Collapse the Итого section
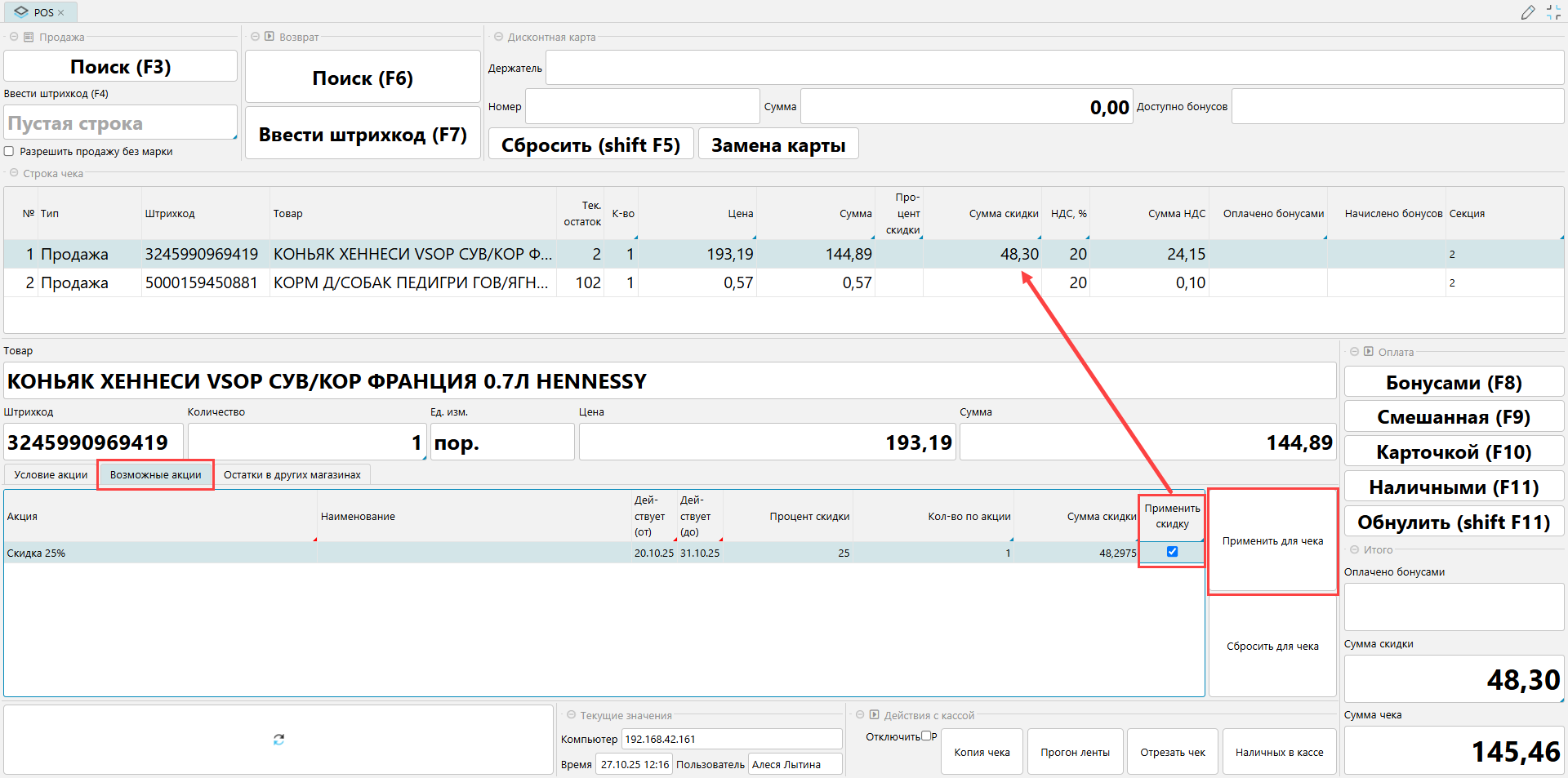Viewport: 1568px width, 778px height. pos(1354,549)
